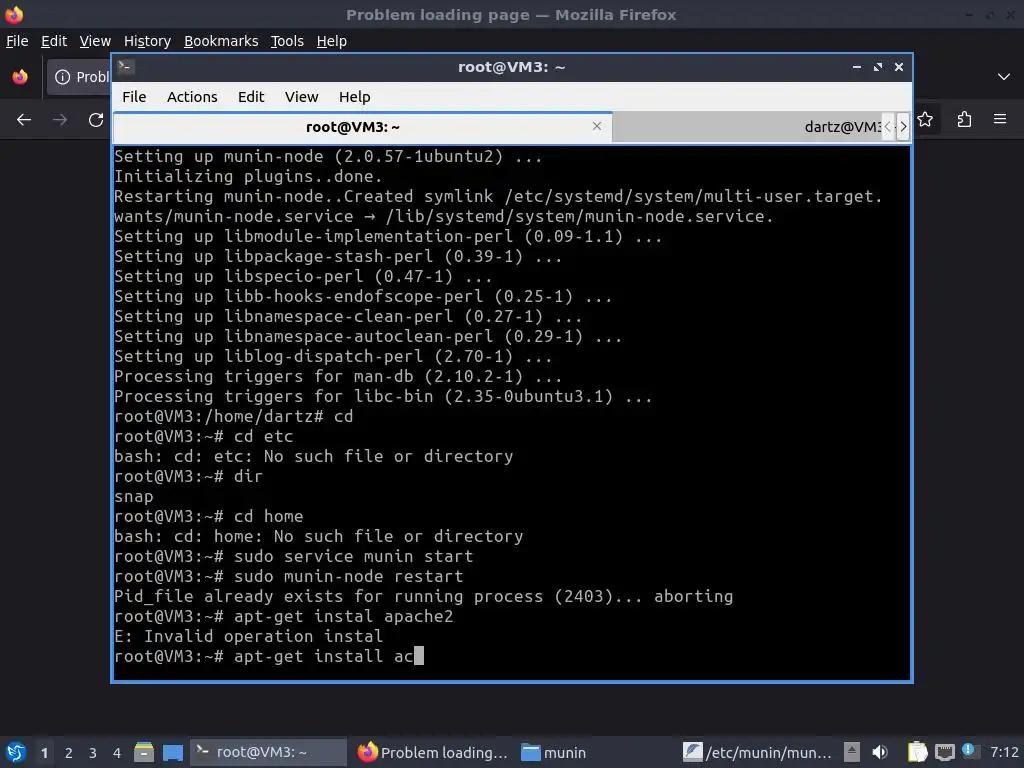Open Firefox Tools menu
The image size is (1024, 768).
(x=287, y=41)
